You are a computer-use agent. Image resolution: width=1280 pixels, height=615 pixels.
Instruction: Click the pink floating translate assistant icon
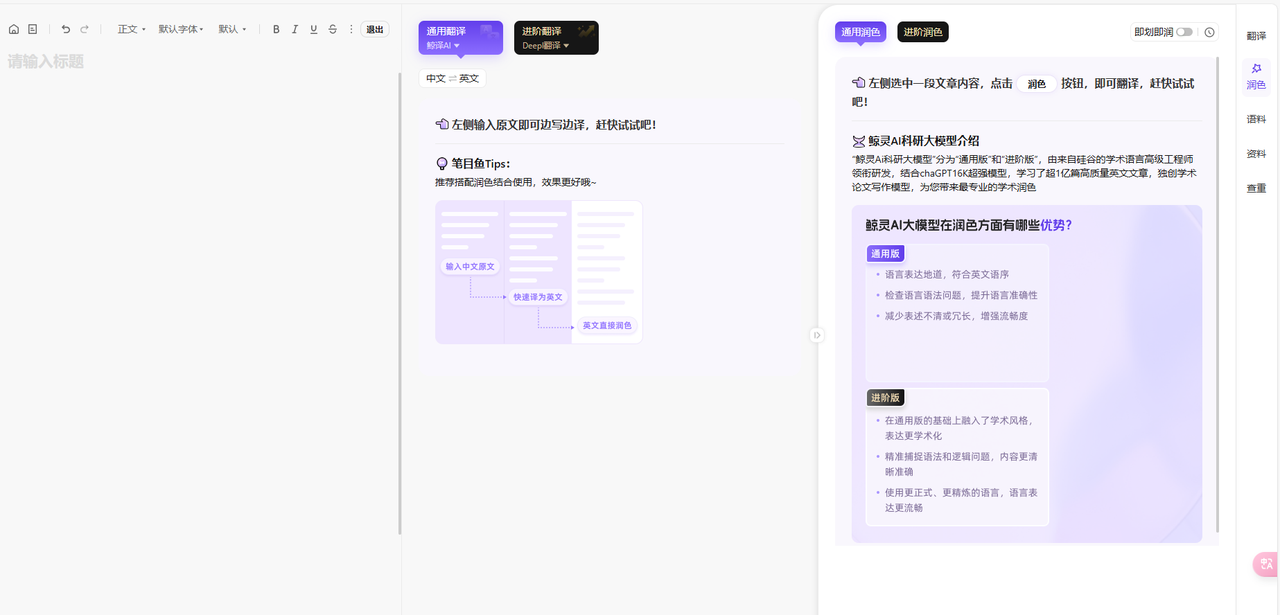1266,564
